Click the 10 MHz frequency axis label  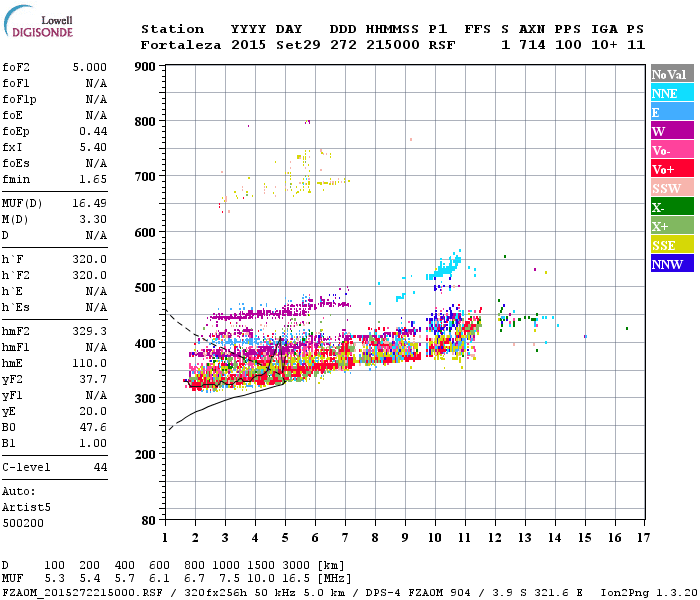point(435,538)
